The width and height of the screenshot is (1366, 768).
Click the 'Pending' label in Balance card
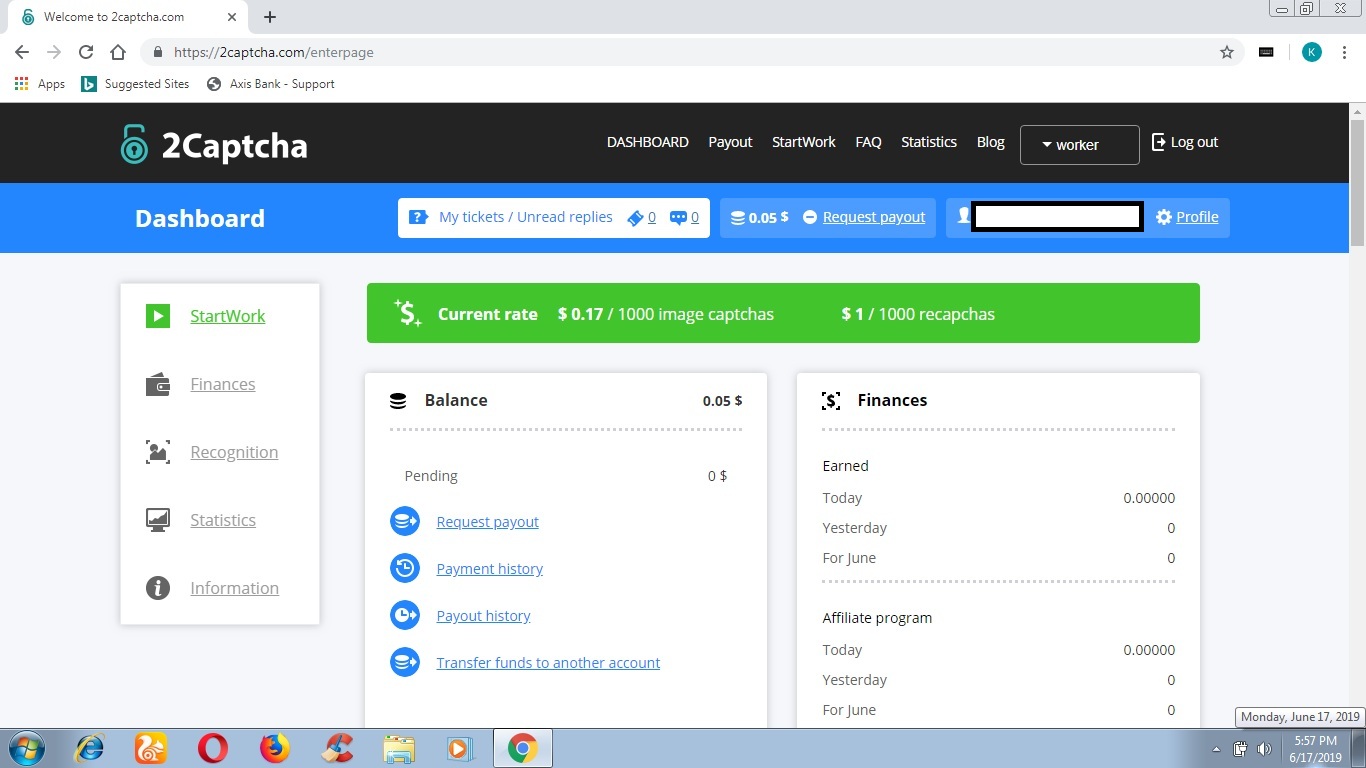click(x=431, y=476)
